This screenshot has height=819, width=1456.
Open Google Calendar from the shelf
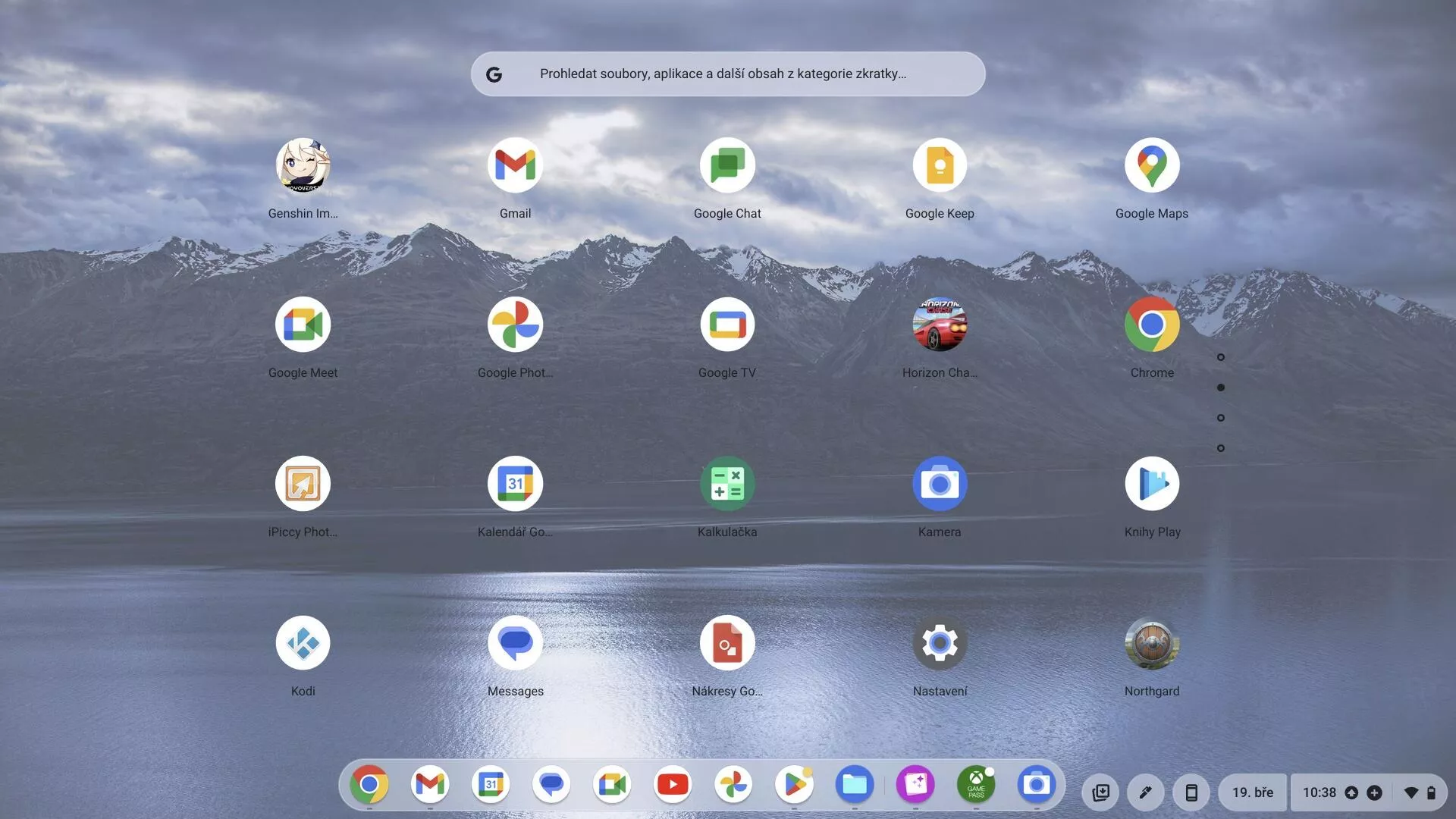[491, 784]
